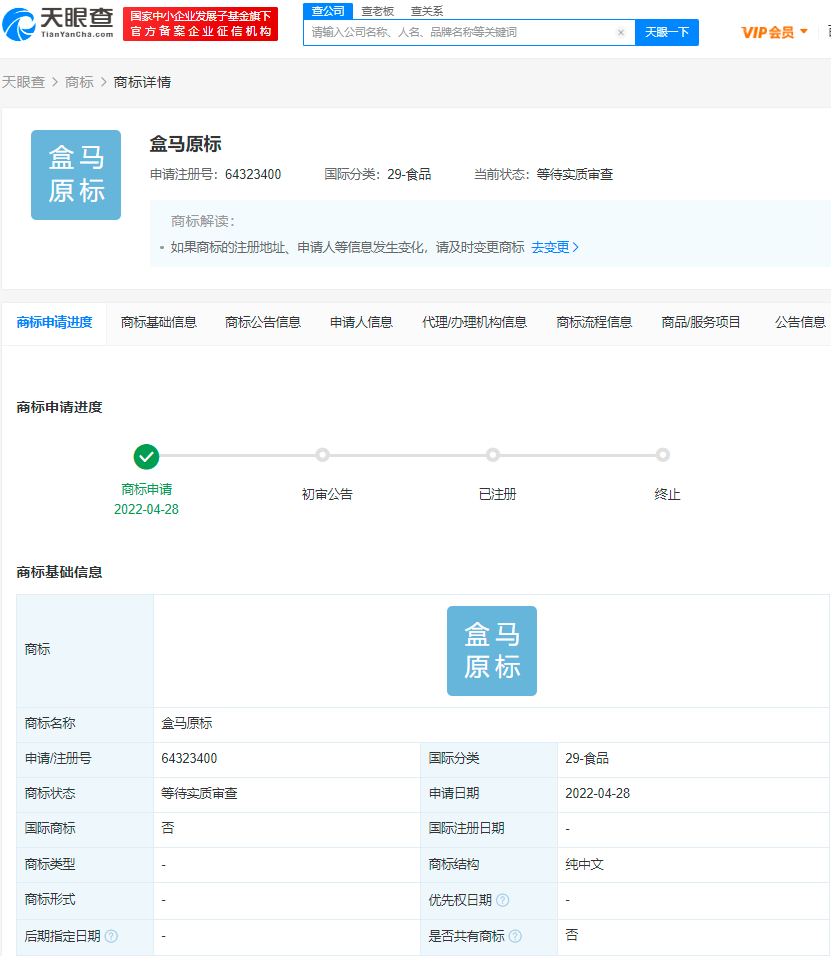Screen dimensions: 831x956
Task: Go to 商标 in the breadcrumb
Action: (79, 82)
